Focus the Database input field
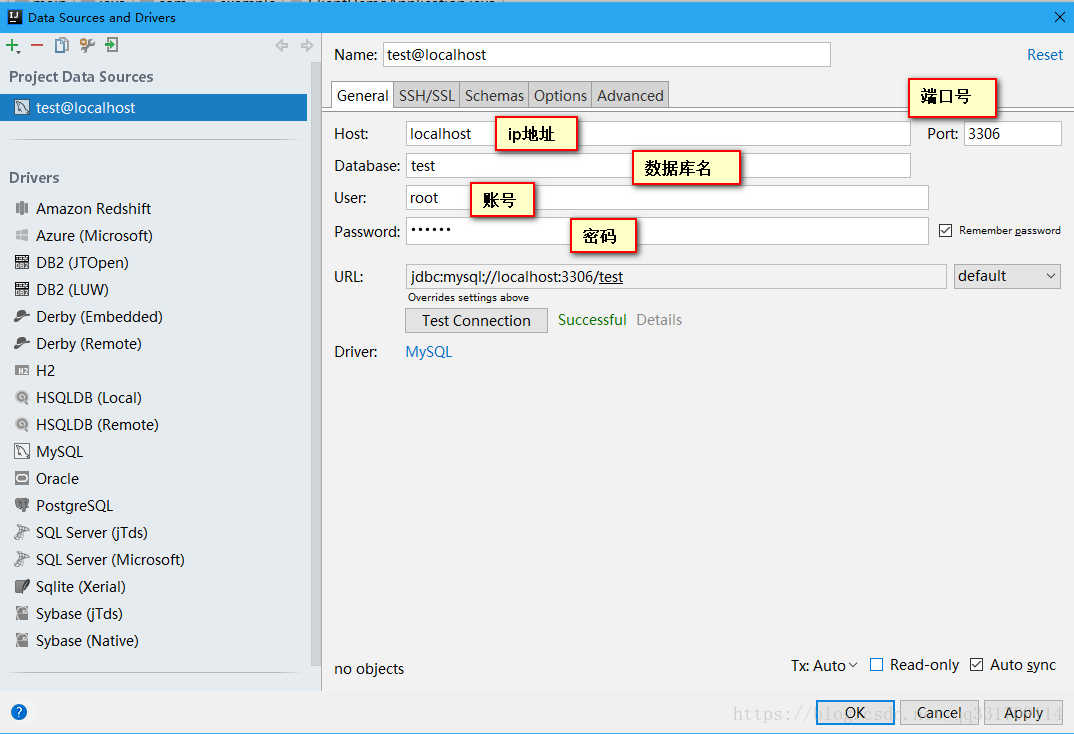This screenshot has width=1074, height=734. (658, 166)
